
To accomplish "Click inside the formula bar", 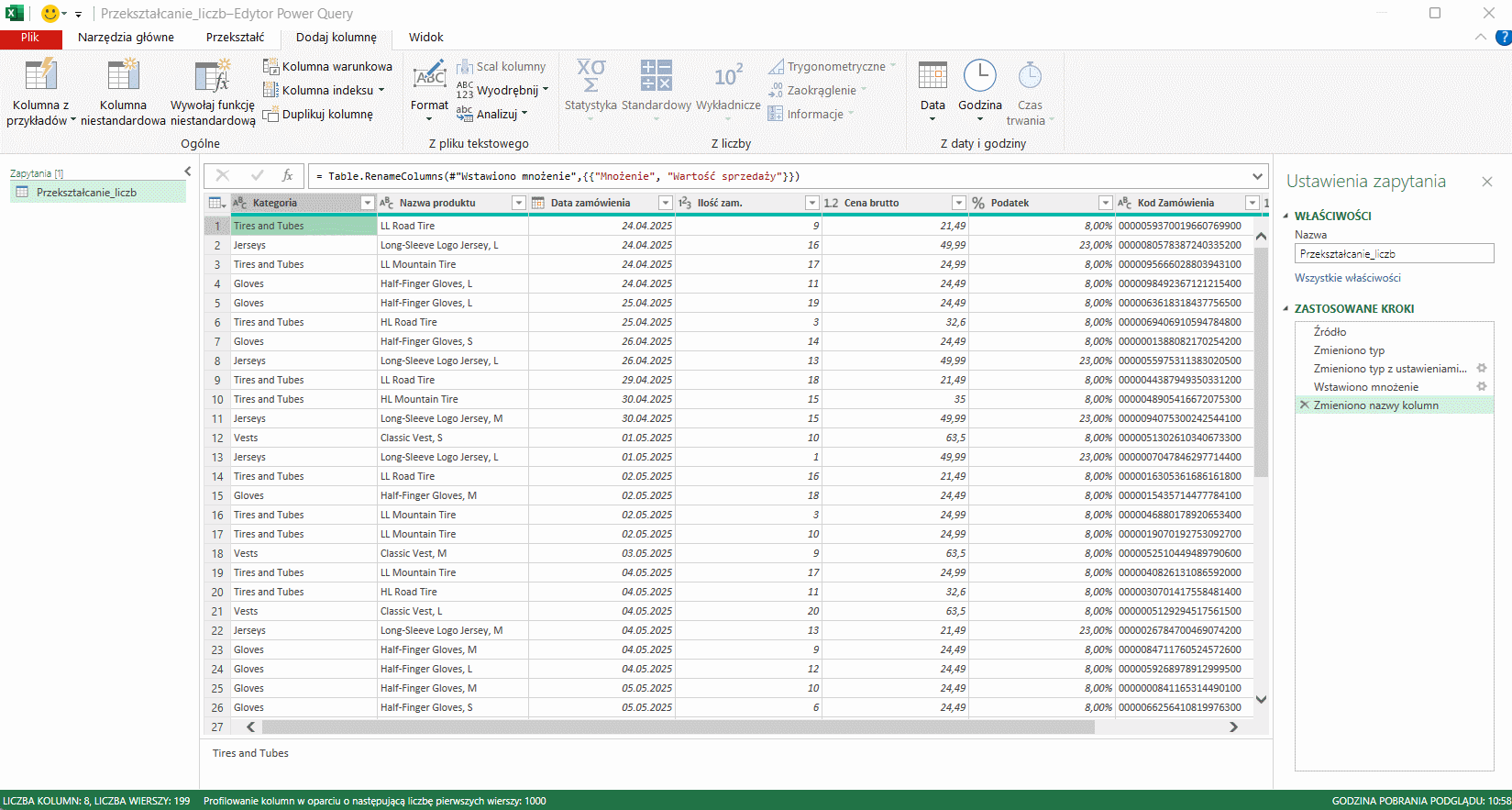I will coord(779,176).
